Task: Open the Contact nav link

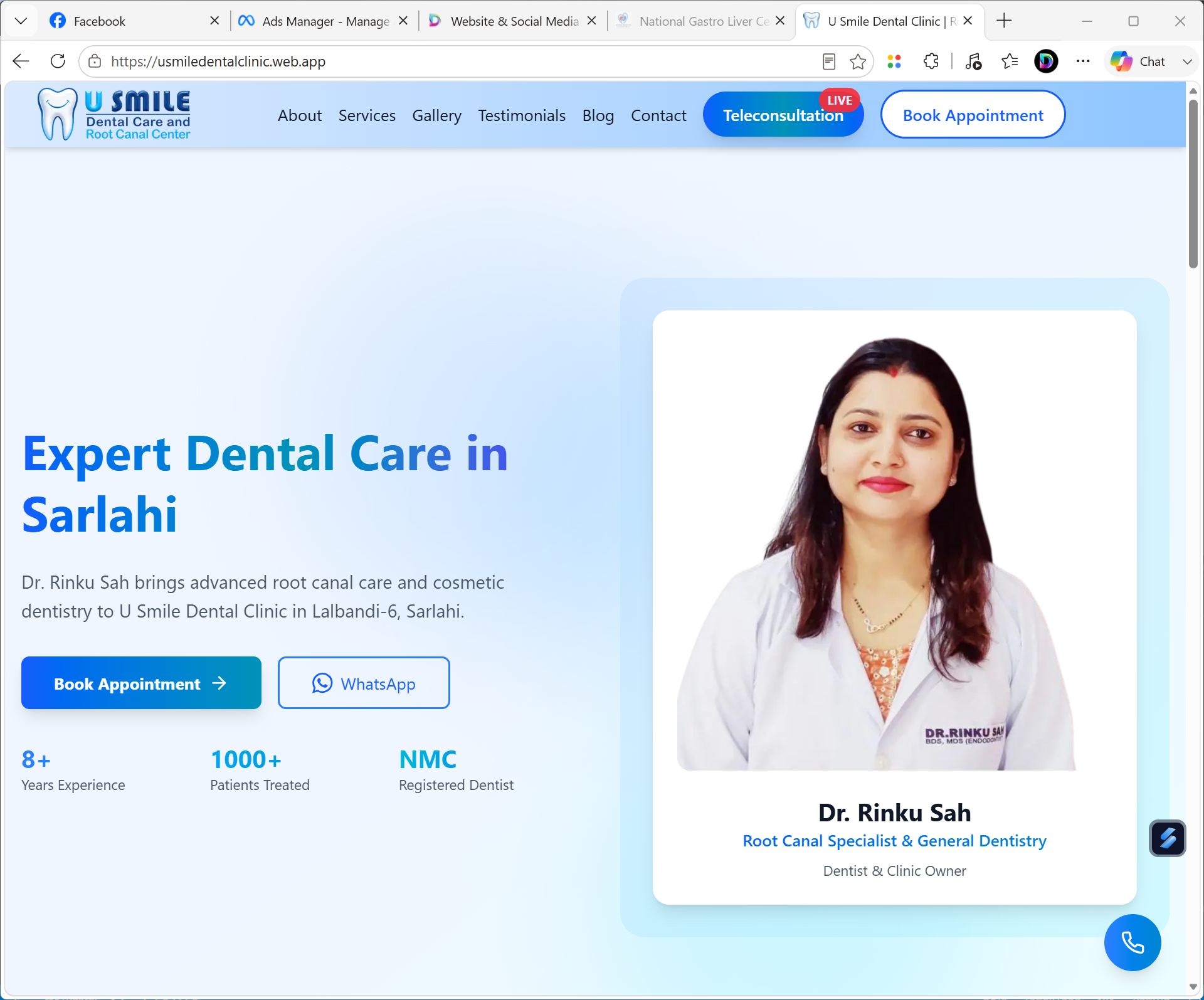Action: point(658,115)
